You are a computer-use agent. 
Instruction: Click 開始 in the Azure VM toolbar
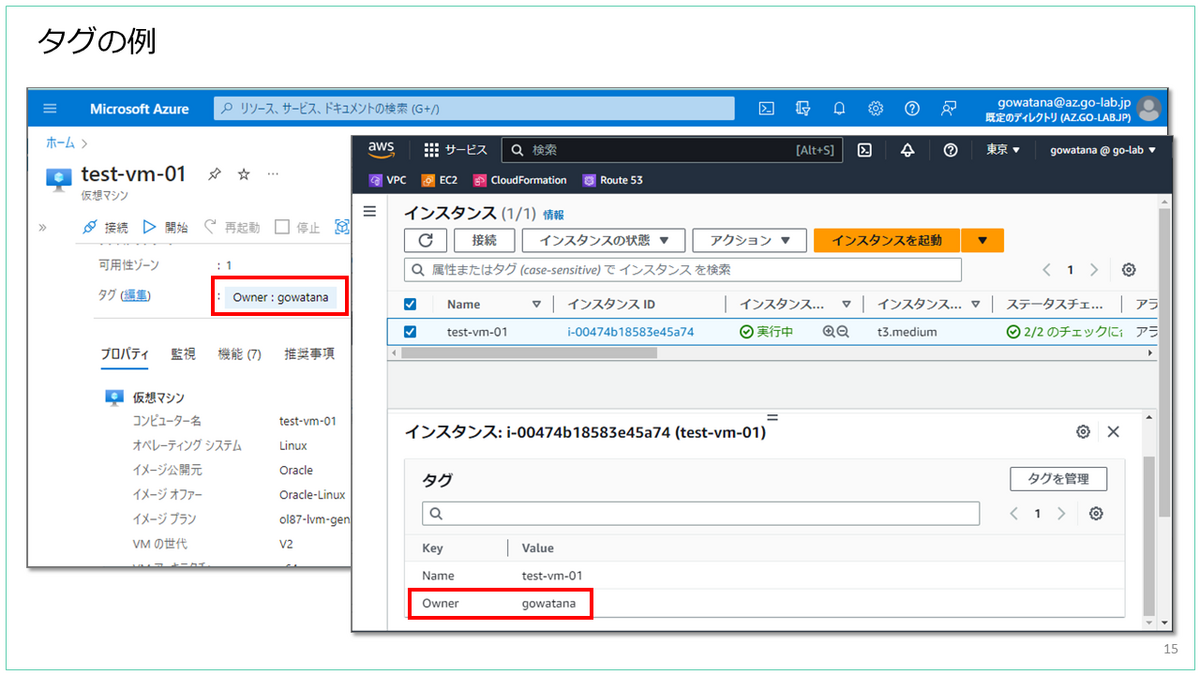pos(165,227)
